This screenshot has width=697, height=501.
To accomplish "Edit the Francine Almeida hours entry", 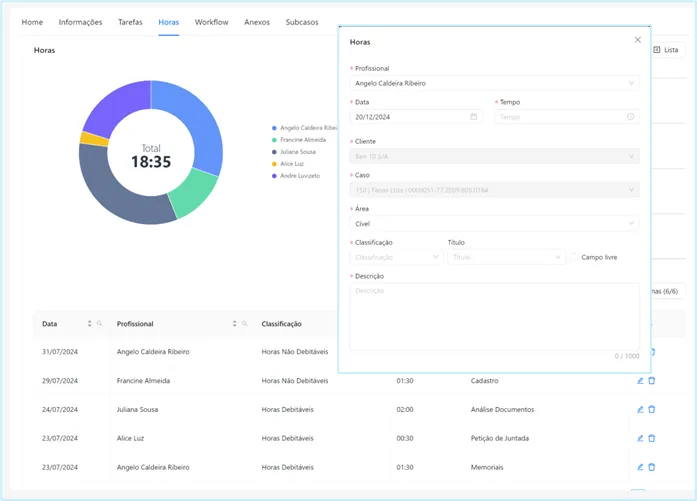I will pyautogui.click(x=640, y=381).
